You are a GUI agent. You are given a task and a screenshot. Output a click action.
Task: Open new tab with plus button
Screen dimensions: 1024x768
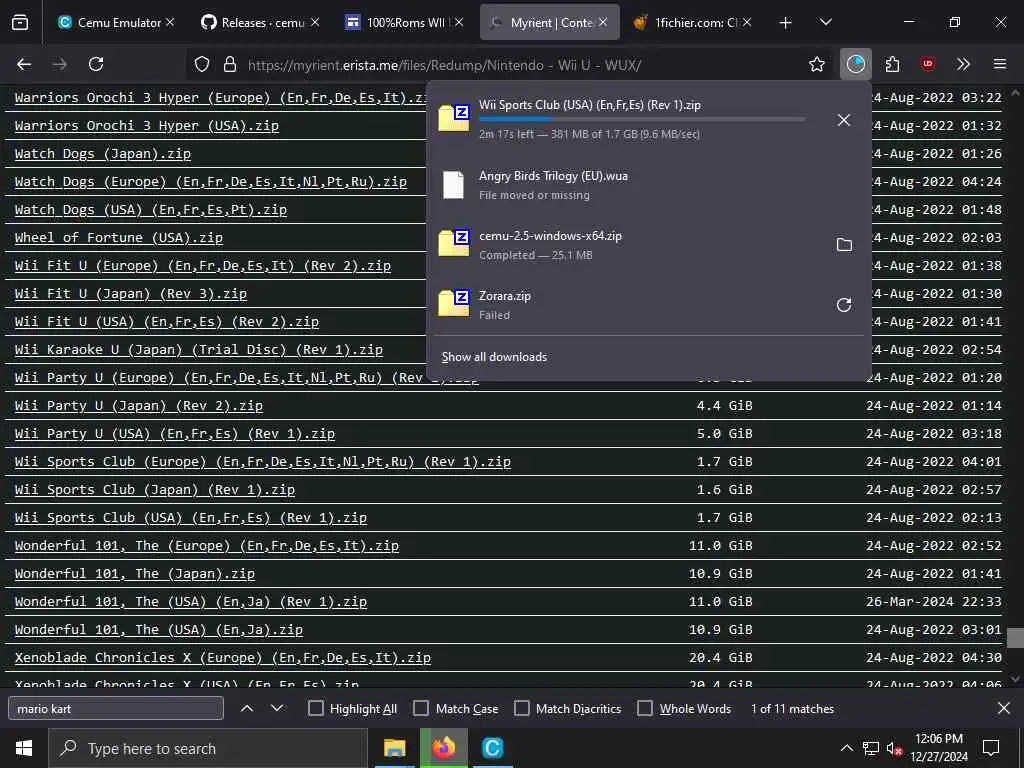pyautogui.click(x=786, y=23)
